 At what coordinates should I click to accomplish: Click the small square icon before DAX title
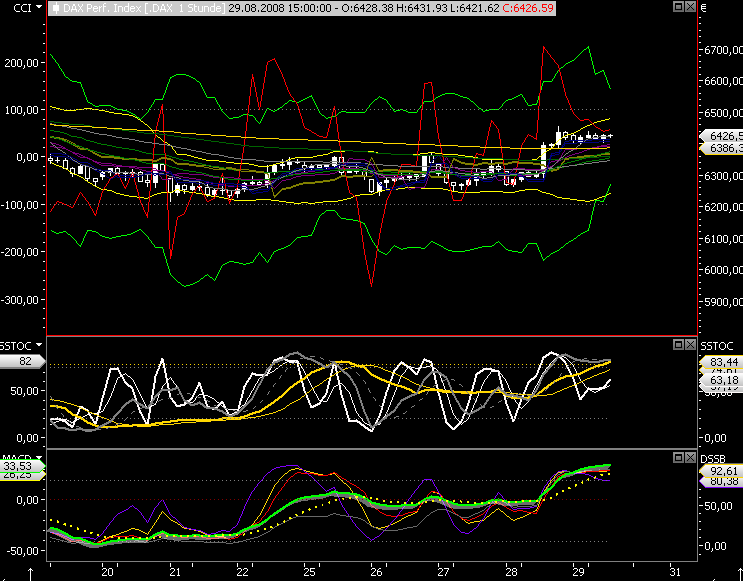coord(54,7)
